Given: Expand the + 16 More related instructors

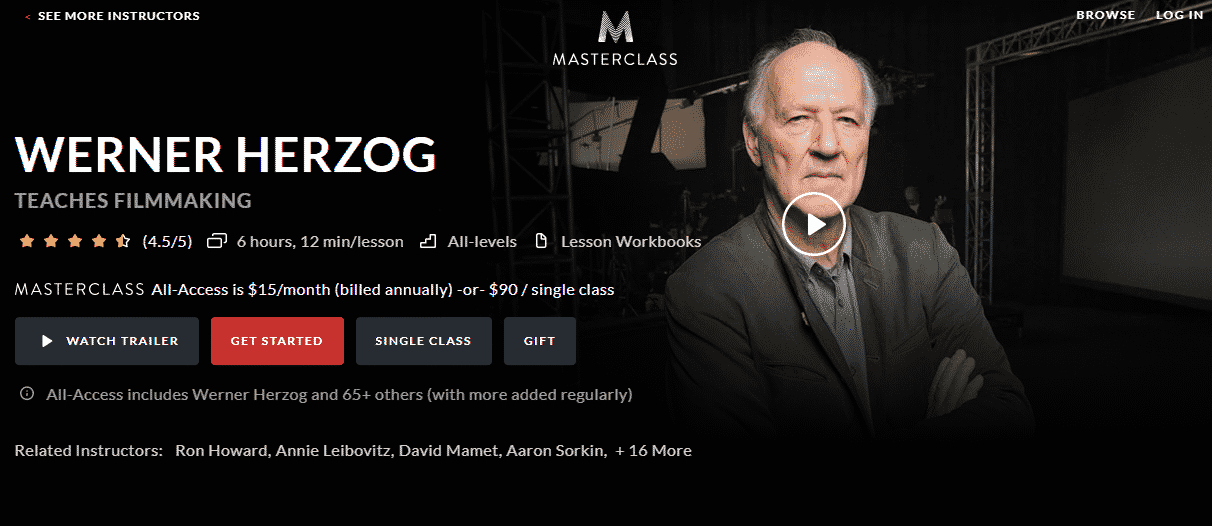Looking at the screenshot, I should pos(654,451).
